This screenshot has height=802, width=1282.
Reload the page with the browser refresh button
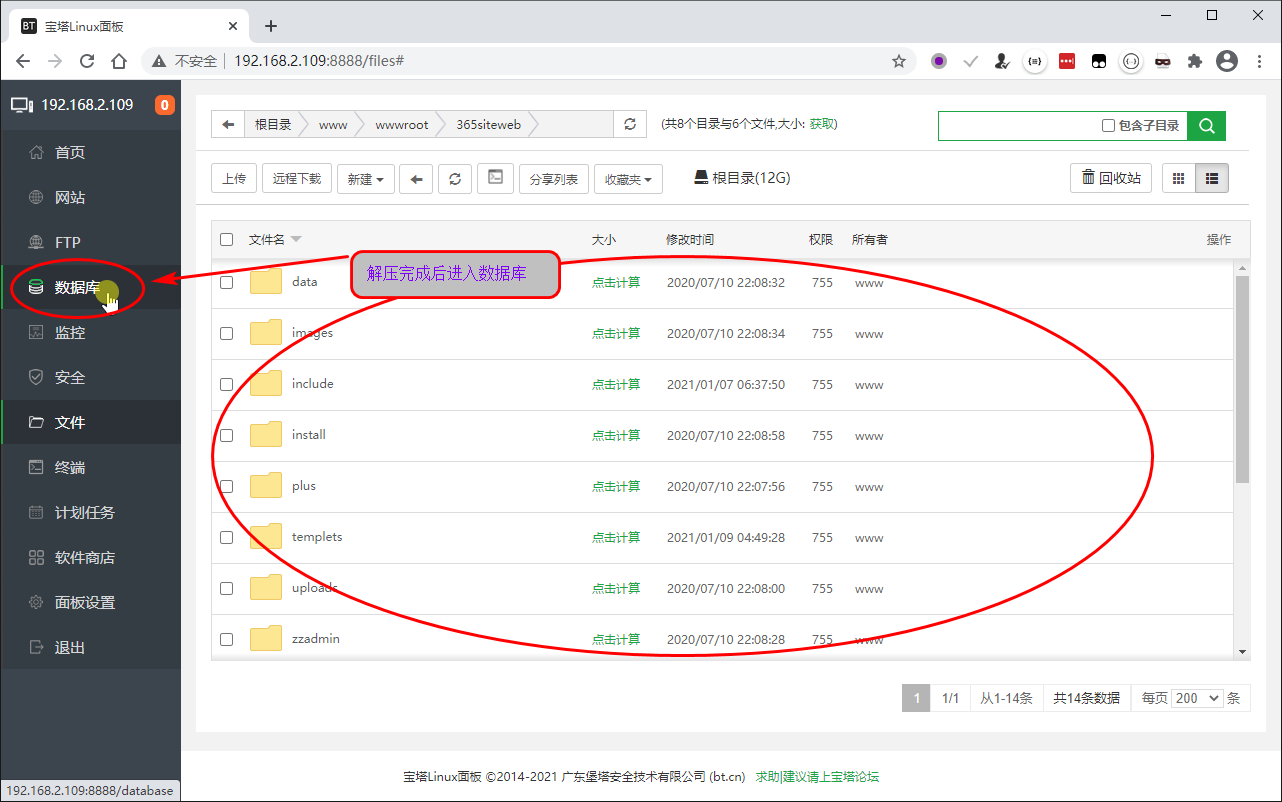pyautogui.click(x=87, y=61)
